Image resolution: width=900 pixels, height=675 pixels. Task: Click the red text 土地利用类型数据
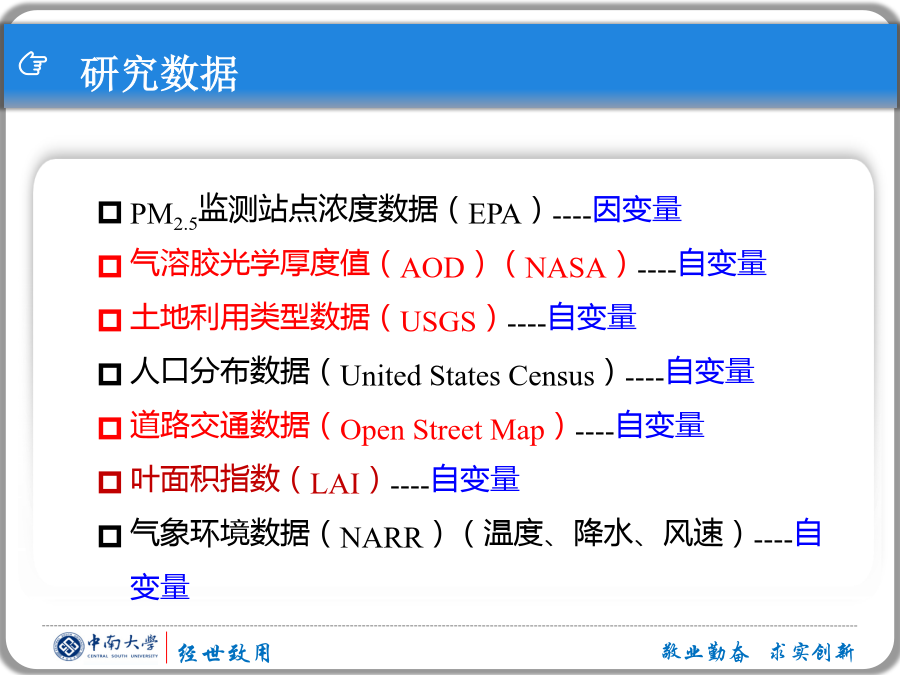tap(250, 317)
